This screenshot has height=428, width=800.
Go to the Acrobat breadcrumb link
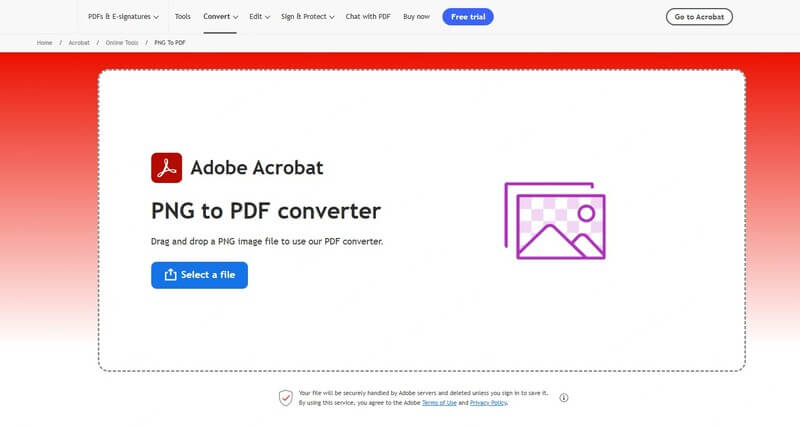point(79,43)
